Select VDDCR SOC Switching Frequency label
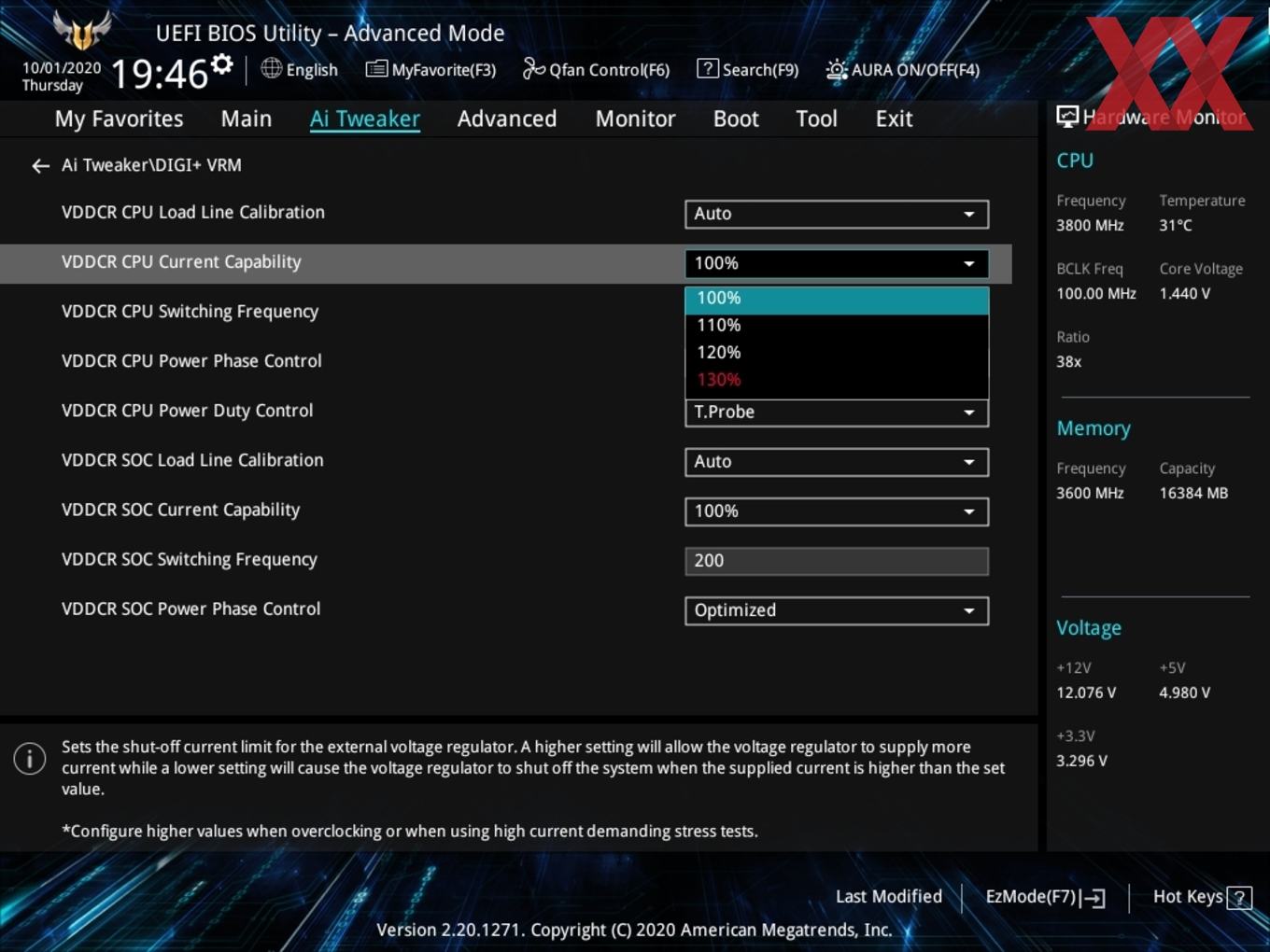This screenshot has height=952, width=1270. [190, 559]
